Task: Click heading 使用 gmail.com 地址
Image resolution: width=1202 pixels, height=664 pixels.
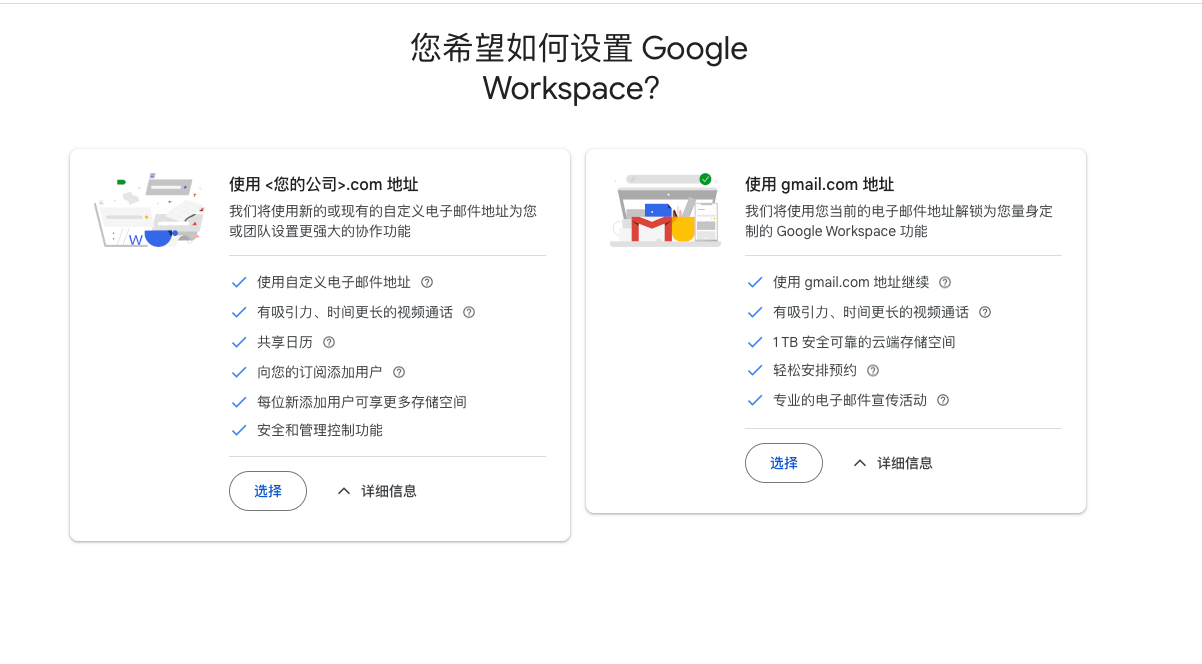Action: (820, 184)
